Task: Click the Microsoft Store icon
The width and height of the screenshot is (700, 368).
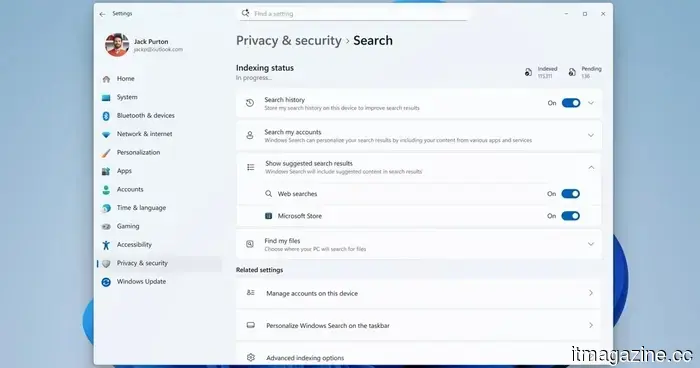Action: [x=268, y=216]
